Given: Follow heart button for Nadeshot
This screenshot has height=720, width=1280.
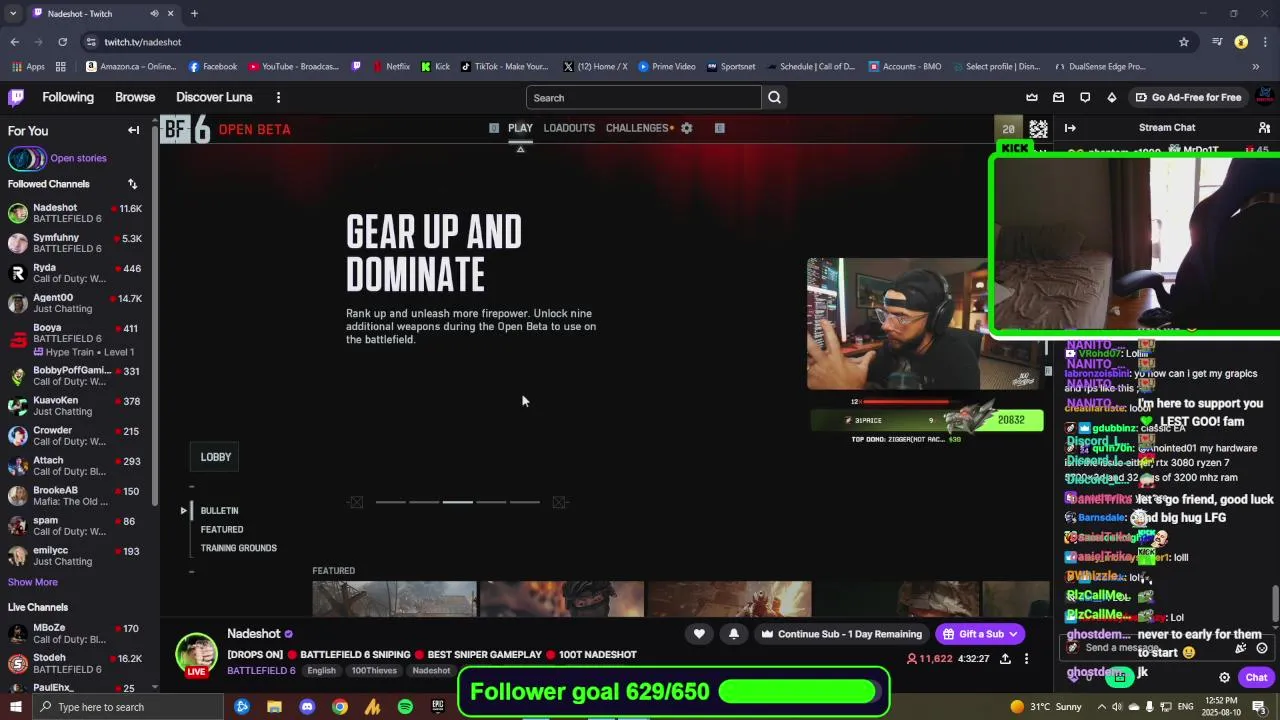Looking at the screenshot, I should (699, 634).
